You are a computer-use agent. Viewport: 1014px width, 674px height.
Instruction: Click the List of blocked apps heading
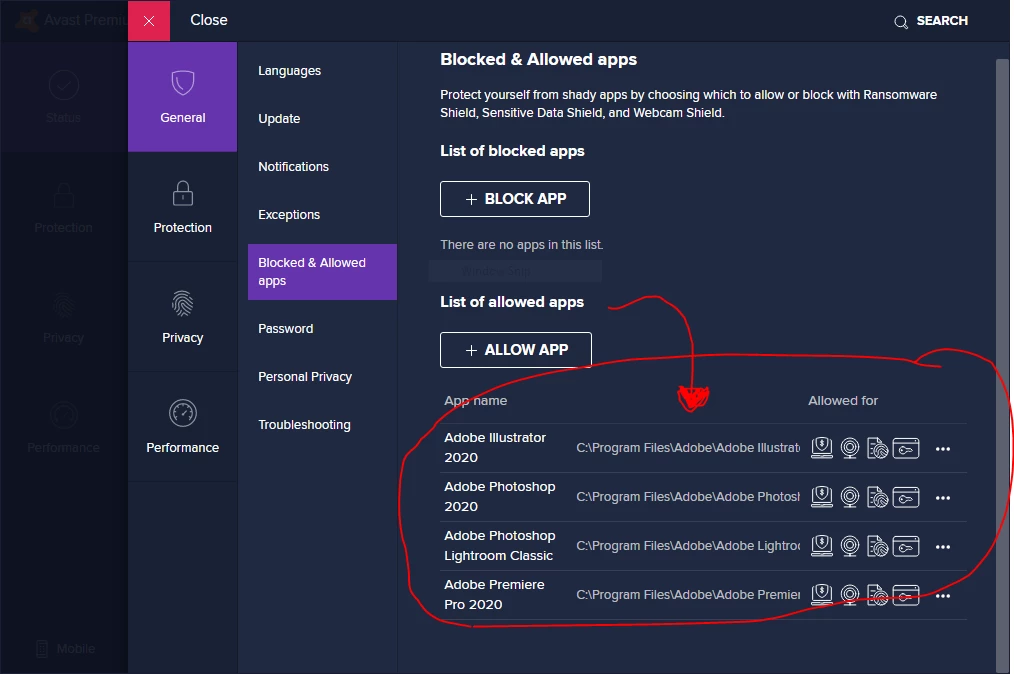pos(512,151)
